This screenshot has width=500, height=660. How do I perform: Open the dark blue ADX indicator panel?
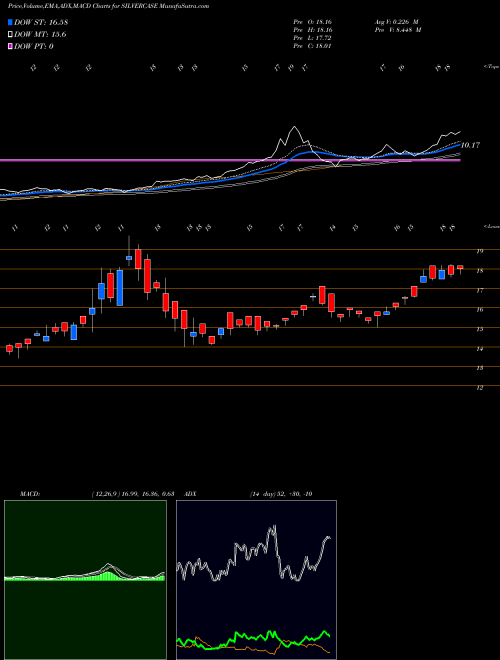(x=256, y=580)
